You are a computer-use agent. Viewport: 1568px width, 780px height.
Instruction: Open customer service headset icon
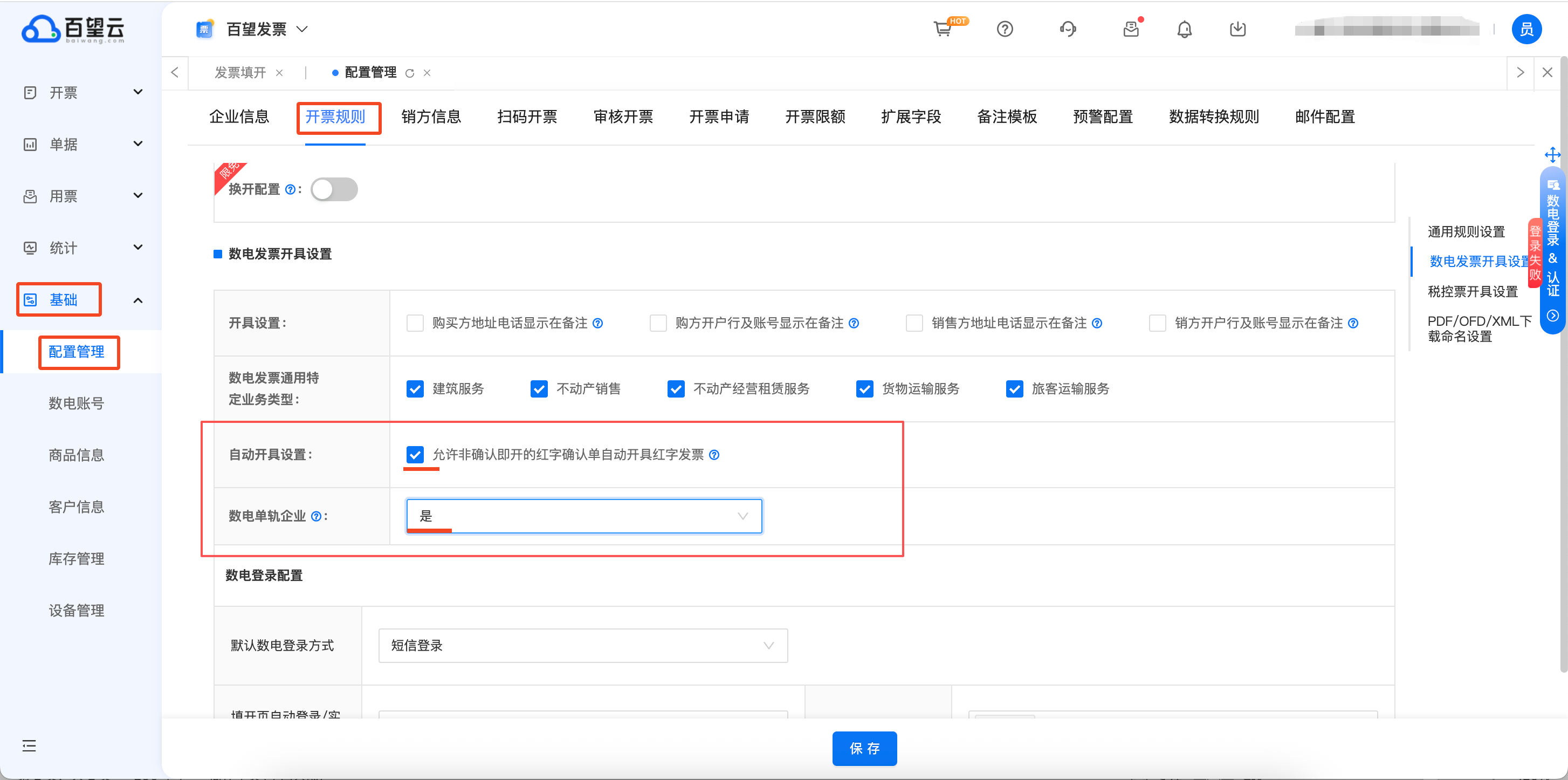(x=1068, y=29)
